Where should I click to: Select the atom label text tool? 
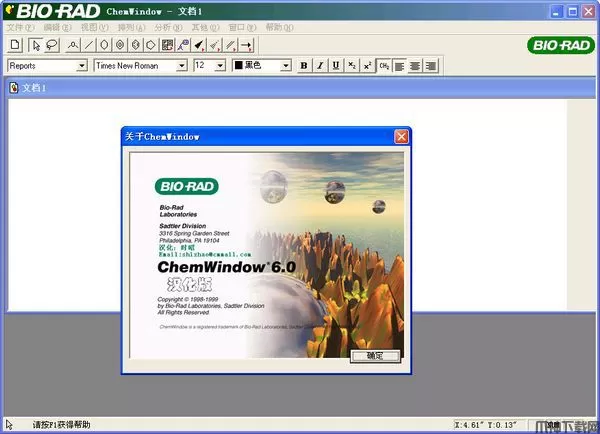183,45
